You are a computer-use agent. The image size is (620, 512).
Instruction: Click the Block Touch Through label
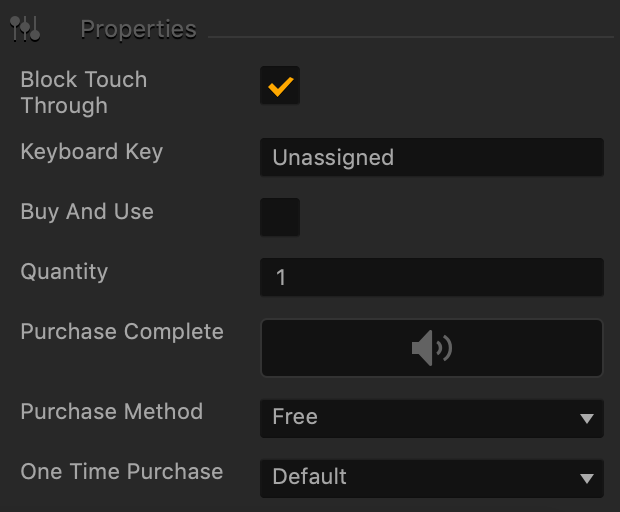84,93
